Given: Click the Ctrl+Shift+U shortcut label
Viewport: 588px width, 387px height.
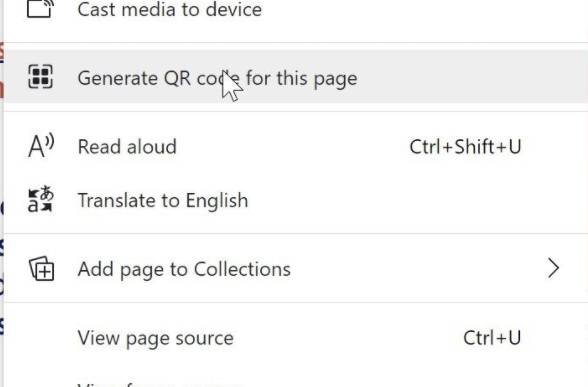Looking at the screenshot, I should click(x=465, y=147).
